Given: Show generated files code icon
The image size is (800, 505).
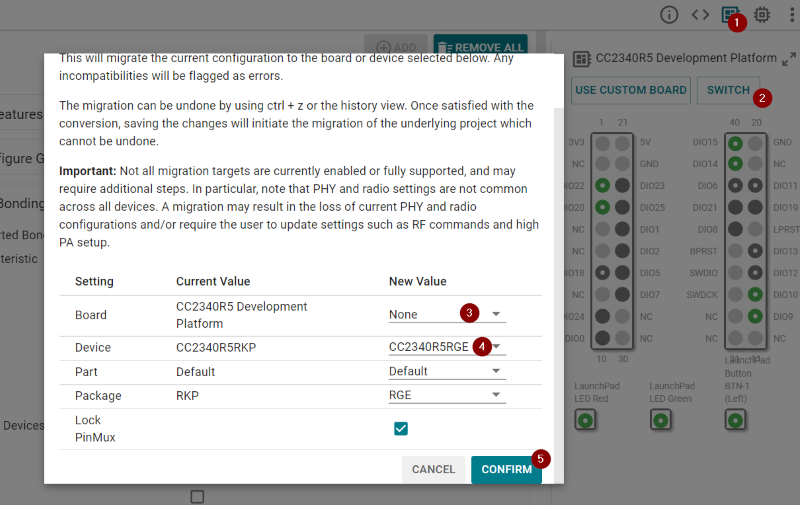Looking at the screenshot, I should (700, 15).
